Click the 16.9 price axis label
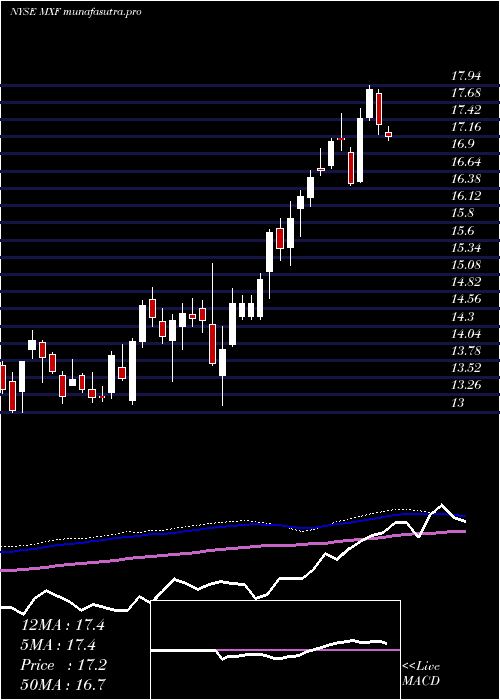Image resolution: width=500 pixels, height=700 pixels. coord(463,144)
